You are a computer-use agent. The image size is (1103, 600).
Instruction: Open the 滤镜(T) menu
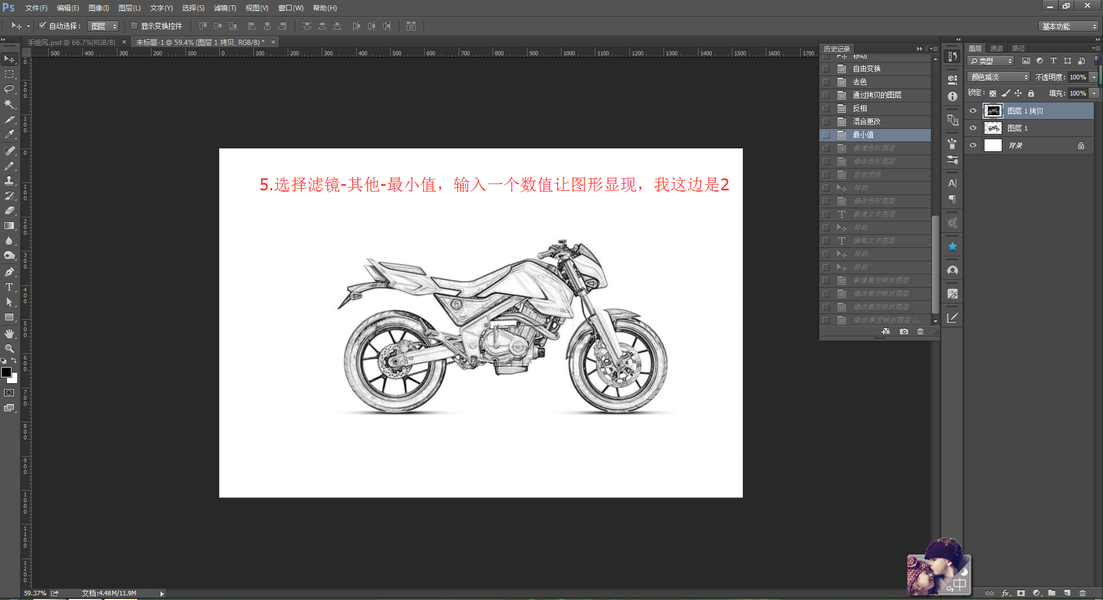coord(224,8)
